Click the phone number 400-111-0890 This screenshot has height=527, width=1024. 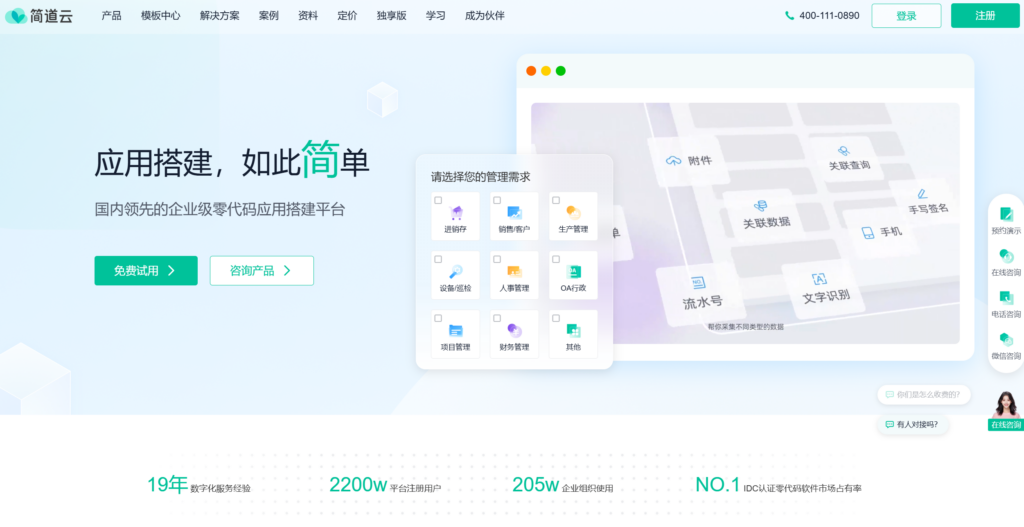[x=829, y=16]
